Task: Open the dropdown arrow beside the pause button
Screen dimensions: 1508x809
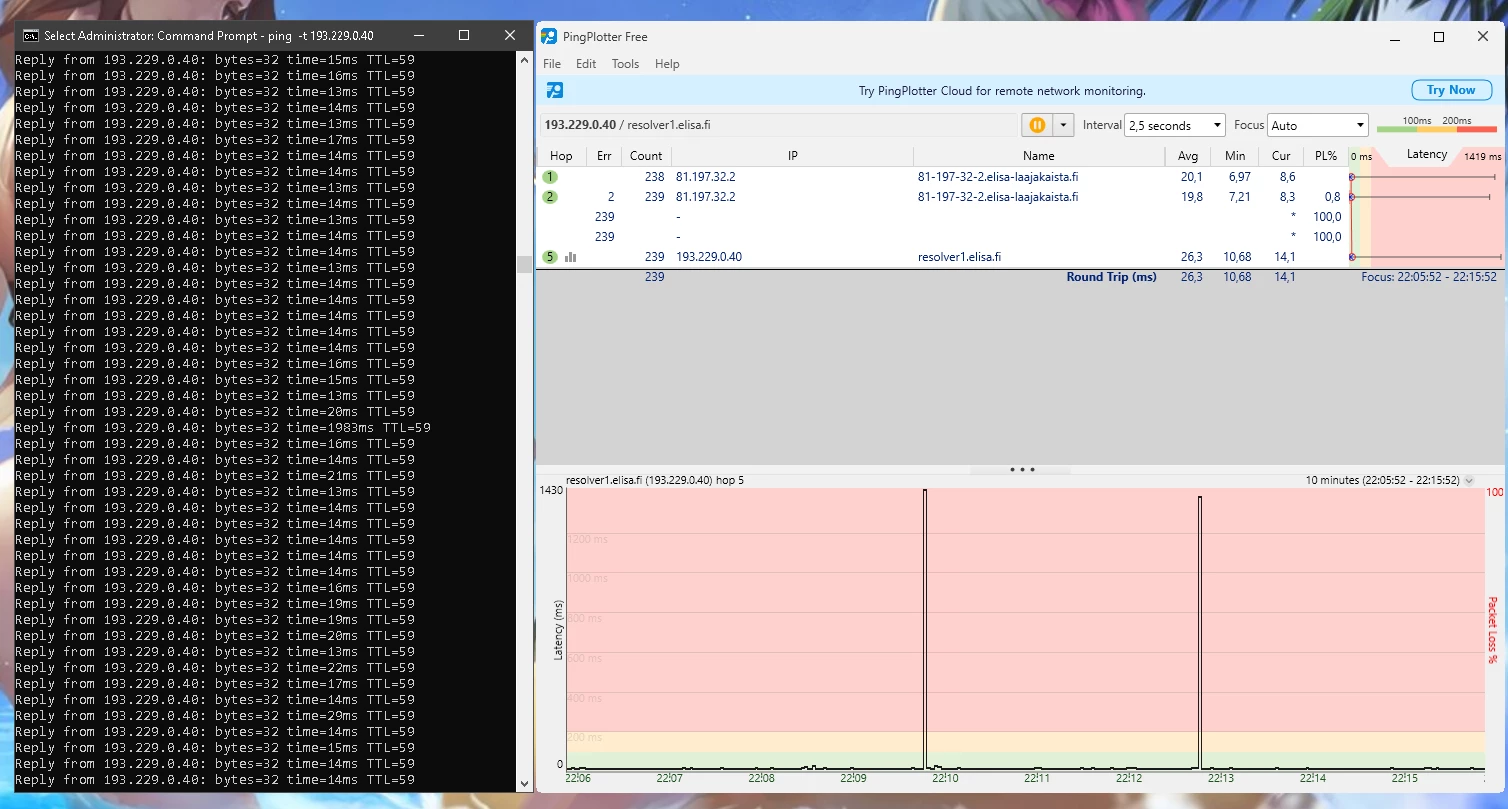Action: click(1063, 125)
